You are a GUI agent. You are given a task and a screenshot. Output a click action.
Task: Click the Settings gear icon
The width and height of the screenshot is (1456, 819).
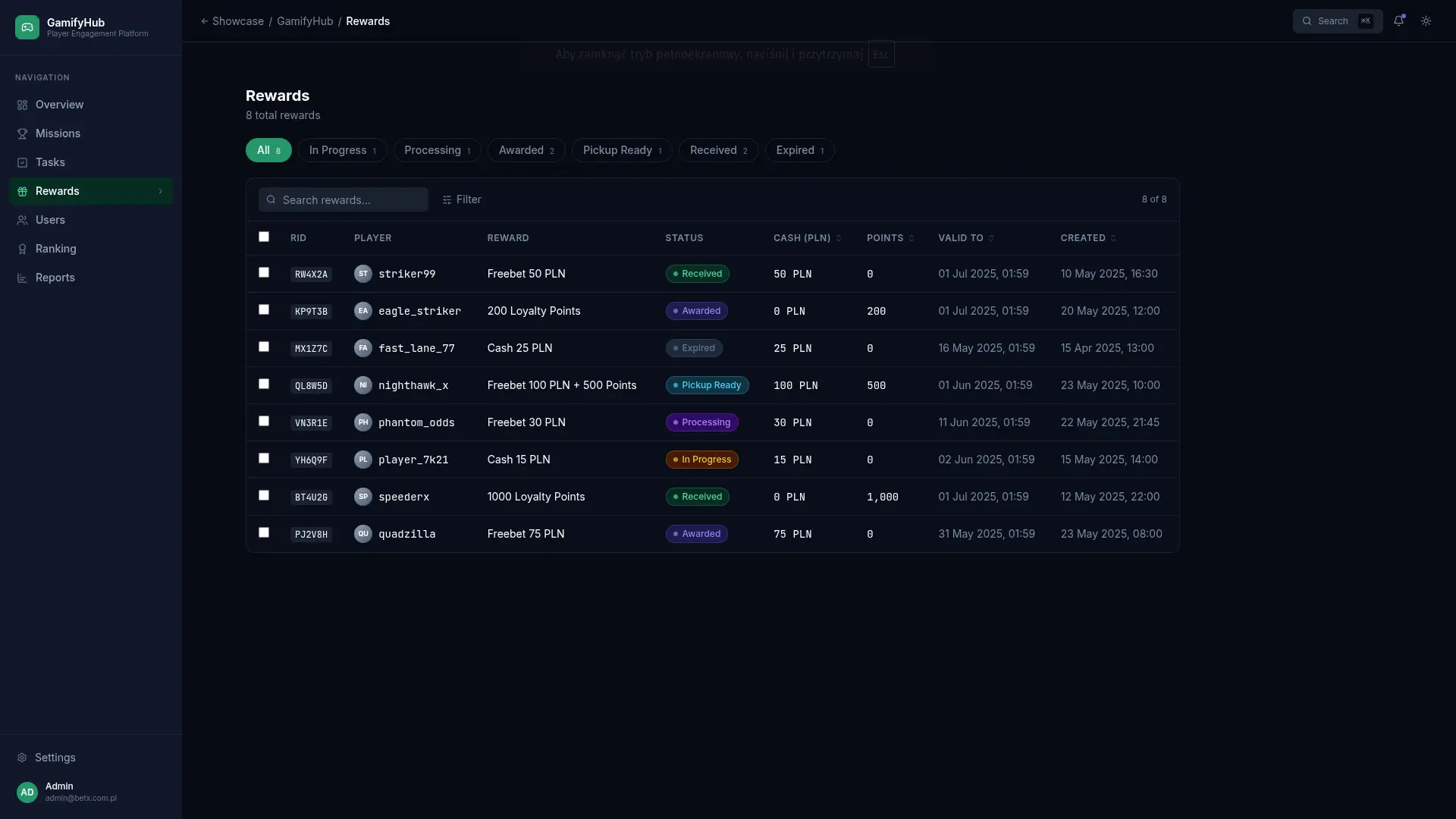pyautogui.click(x=22, y=758)
